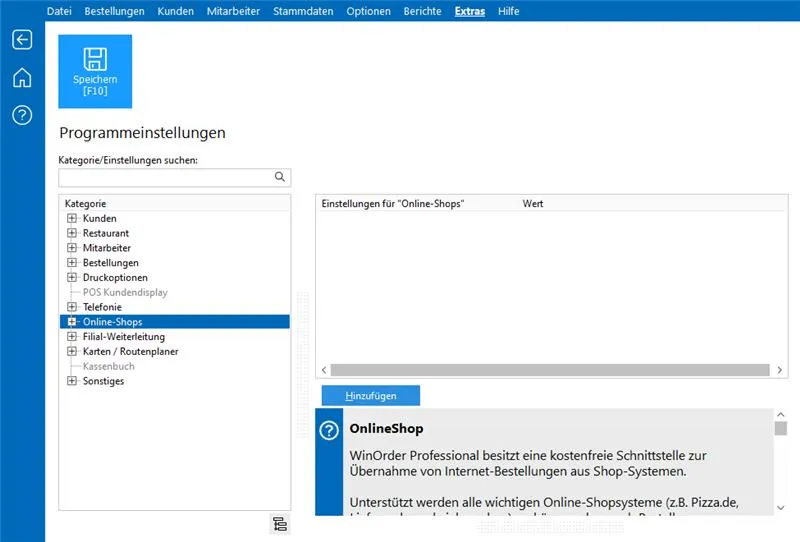Open the Berichte menu
The image size is (800, 542).
pos(422,11)
